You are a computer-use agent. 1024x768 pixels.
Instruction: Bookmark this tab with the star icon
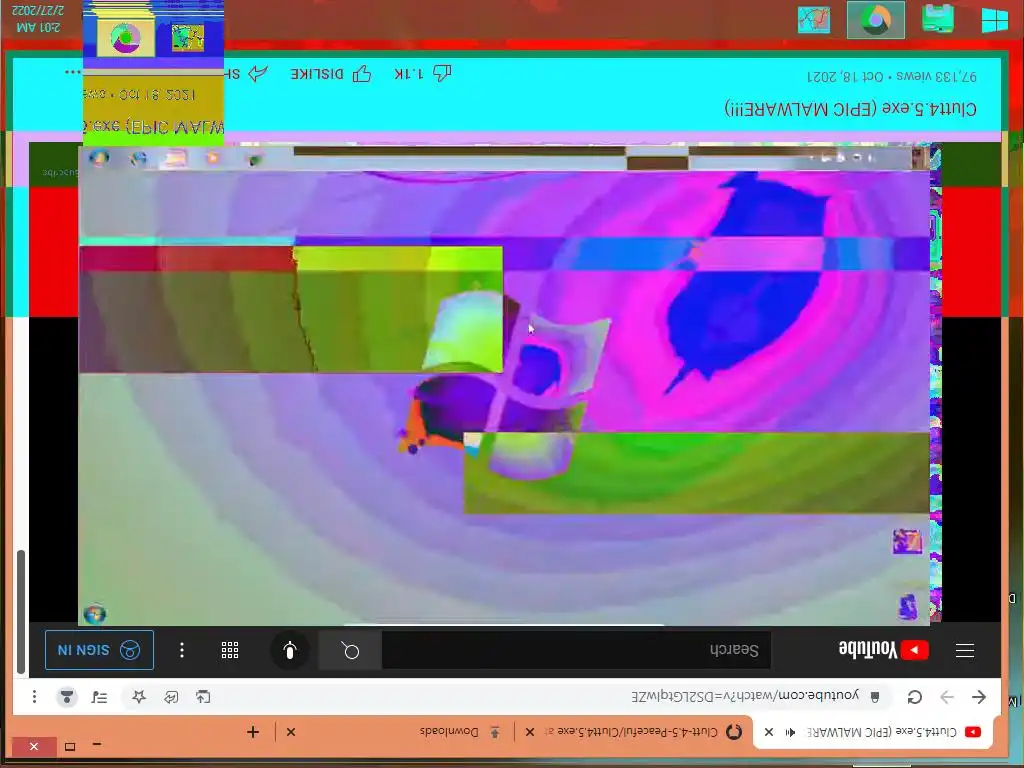[x=139, y=697]
